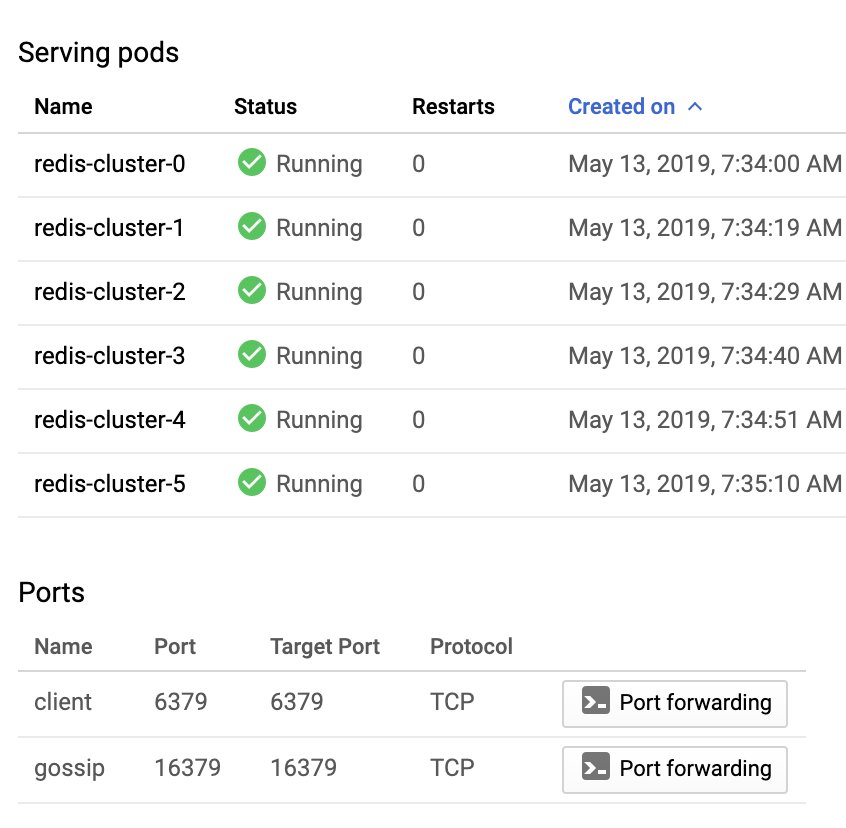This screenshot has height=828, width=846.
Task: Click the Restarts column header
Action: point(453,106)
